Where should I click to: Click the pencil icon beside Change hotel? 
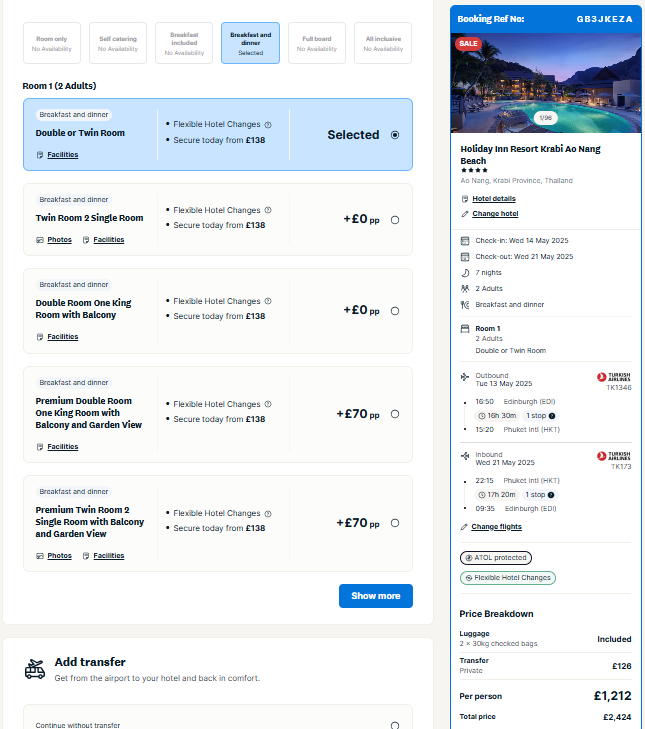point(465,214)
